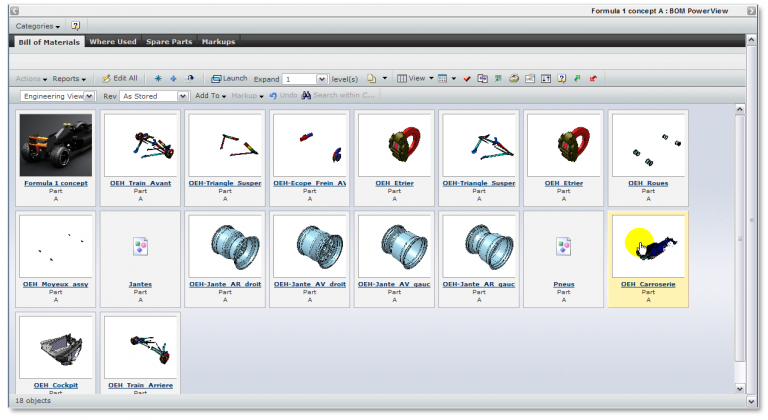Click the Launch button icon
This screenshot has width=768, height=420.
(x=216, y=78)
